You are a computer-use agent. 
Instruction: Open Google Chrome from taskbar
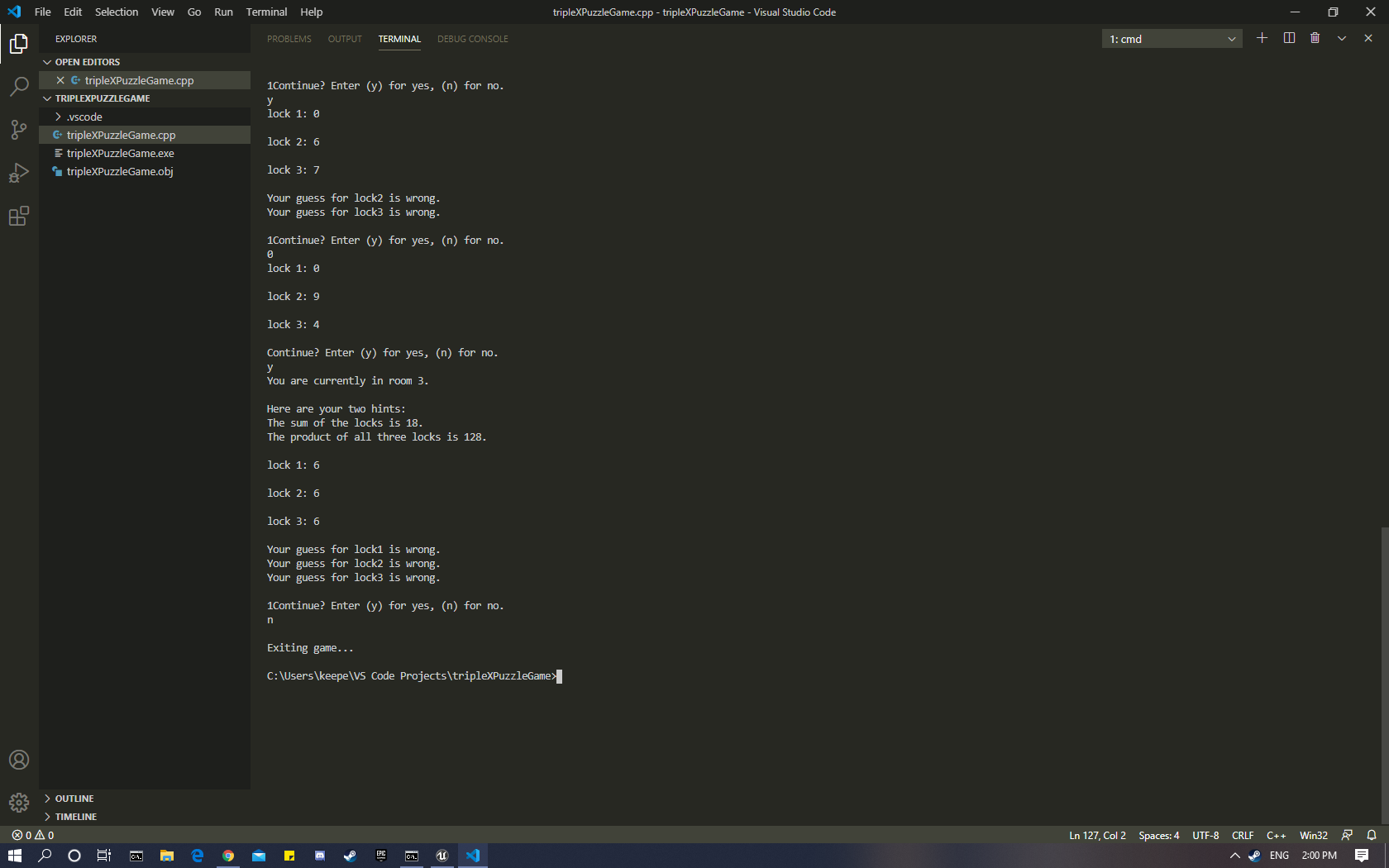[228, 856]
